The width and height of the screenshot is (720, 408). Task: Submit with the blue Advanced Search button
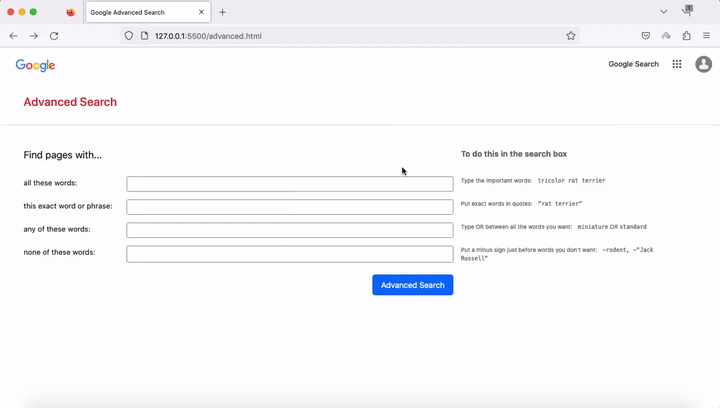pos(413,285)
